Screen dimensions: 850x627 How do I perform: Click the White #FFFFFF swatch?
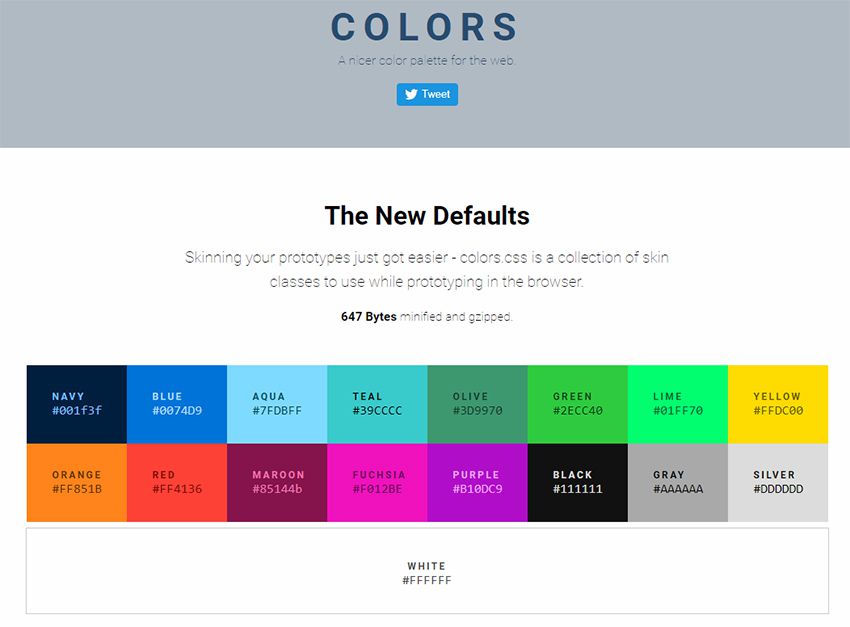coord(427,571)
